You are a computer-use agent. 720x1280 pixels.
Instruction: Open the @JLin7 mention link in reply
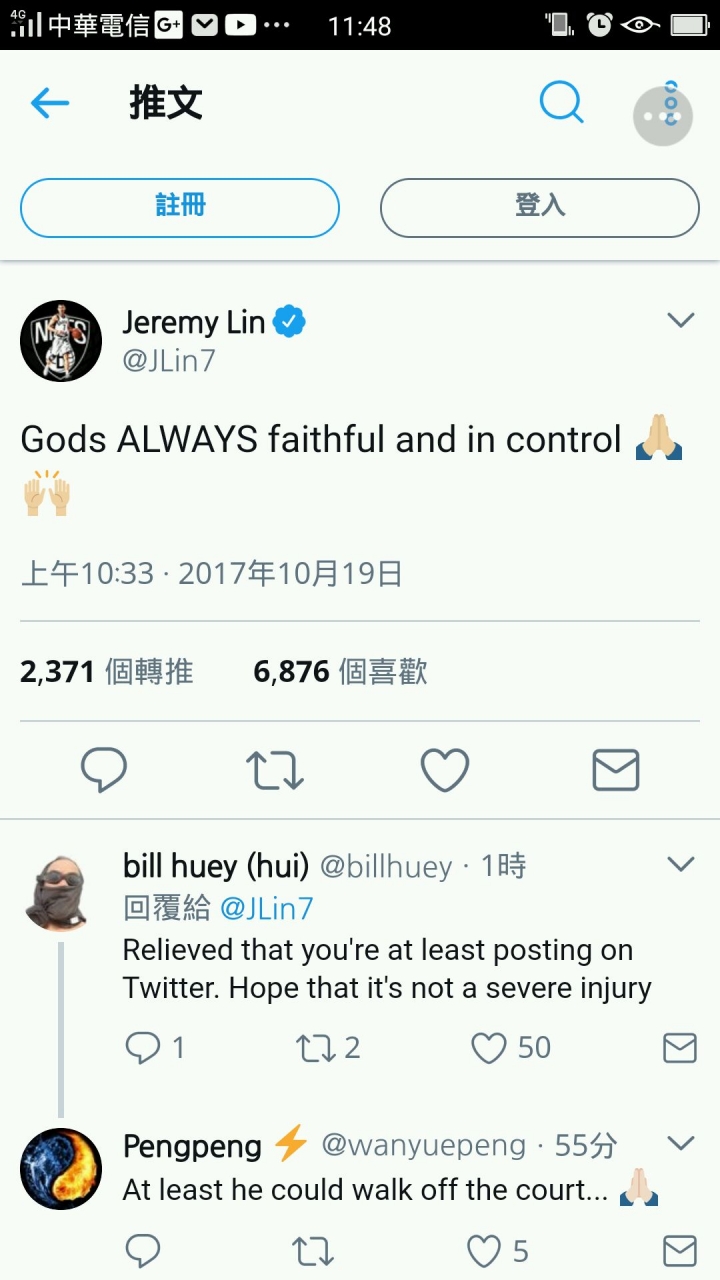pos(266,908)
